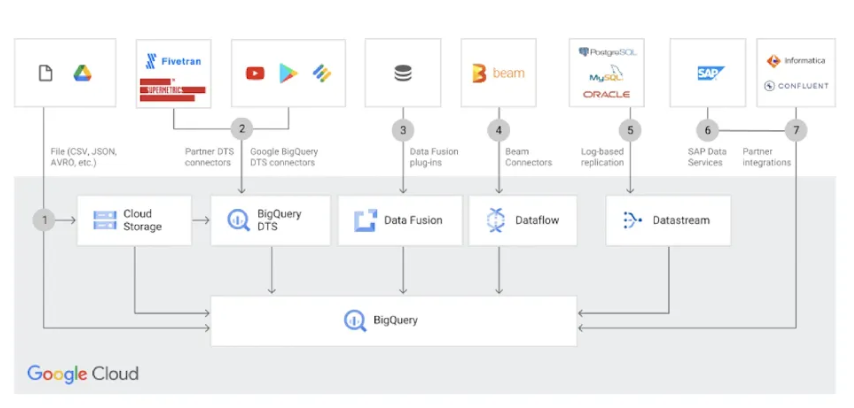This screenshot has width=854, height=408.
Task: Select the BigQuery DTS box
Action: (x=271, y=220)
